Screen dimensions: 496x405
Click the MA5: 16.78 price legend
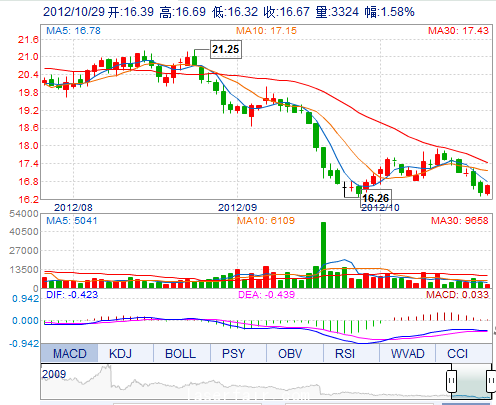click(x=73, y=31)
